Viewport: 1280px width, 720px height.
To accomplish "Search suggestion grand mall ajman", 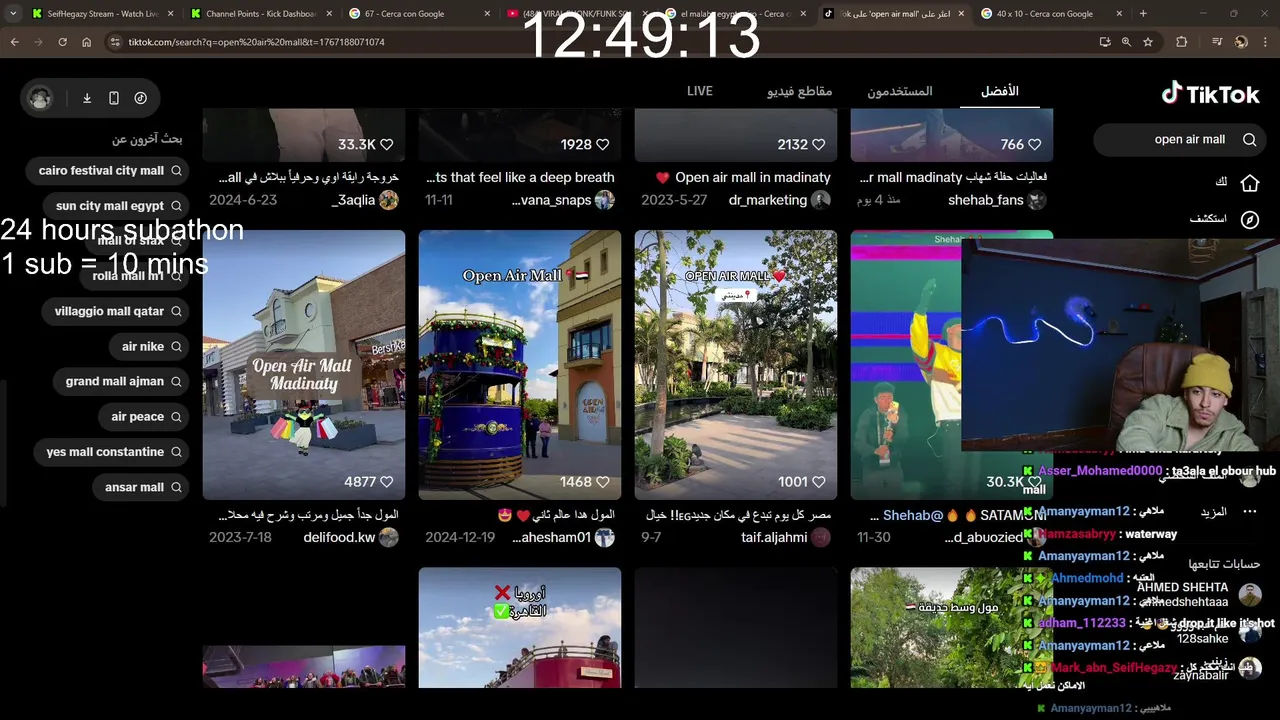I will pos(123,381).
